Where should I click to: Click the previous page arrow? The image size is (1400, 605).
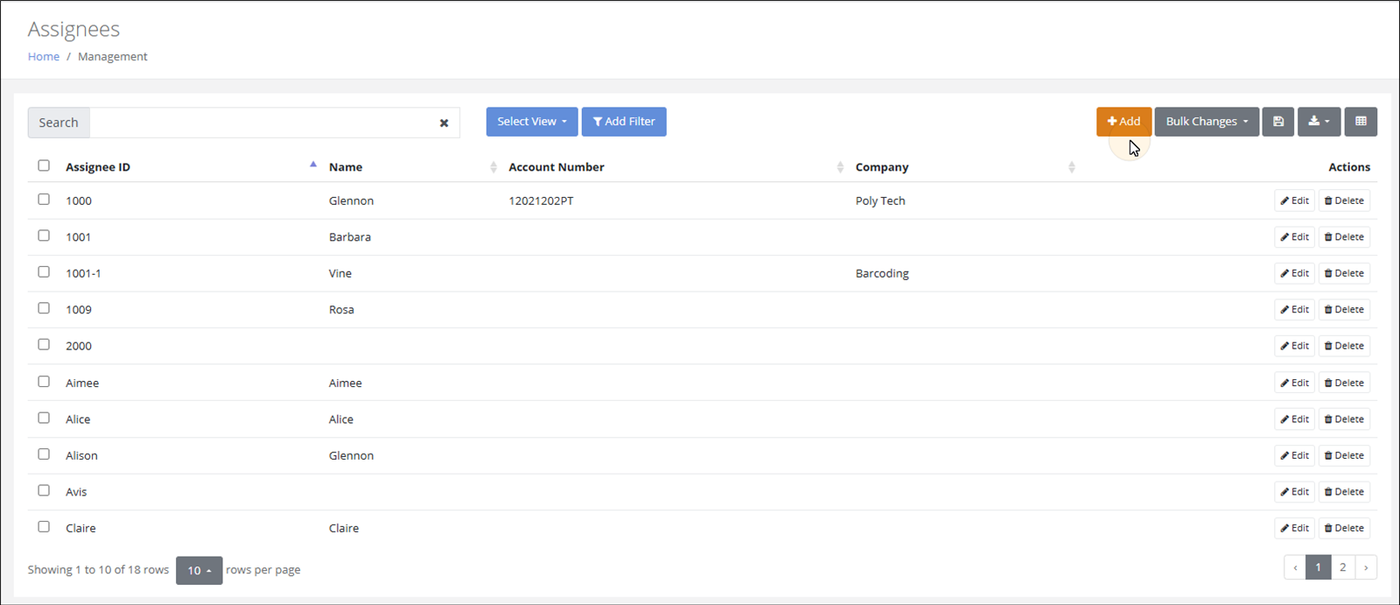pyautogui.click(x=1295, y=568)
